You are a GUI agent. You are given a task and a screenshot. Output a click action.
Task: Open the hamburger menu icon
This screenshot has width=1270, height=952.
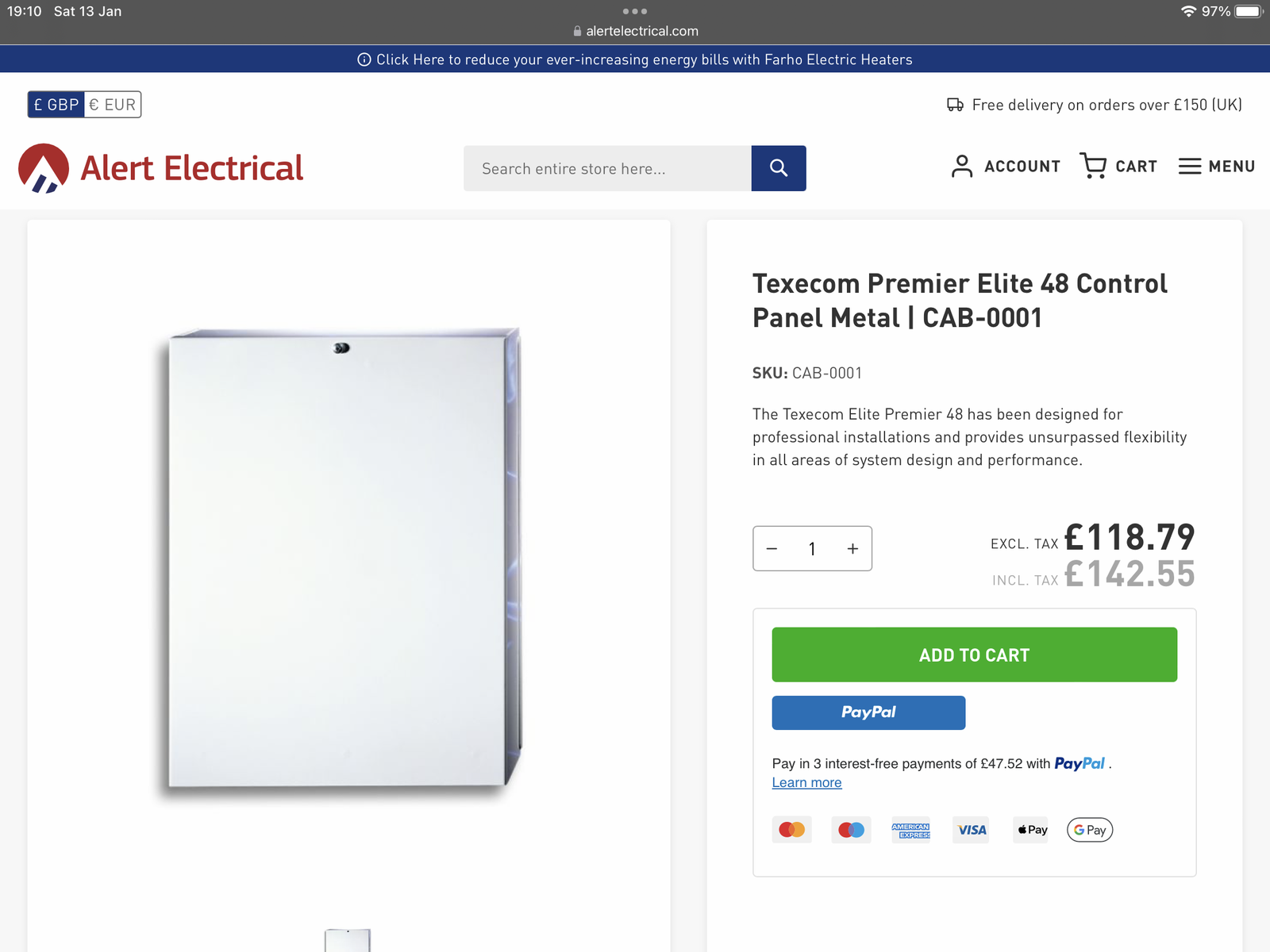(1189, 167)
